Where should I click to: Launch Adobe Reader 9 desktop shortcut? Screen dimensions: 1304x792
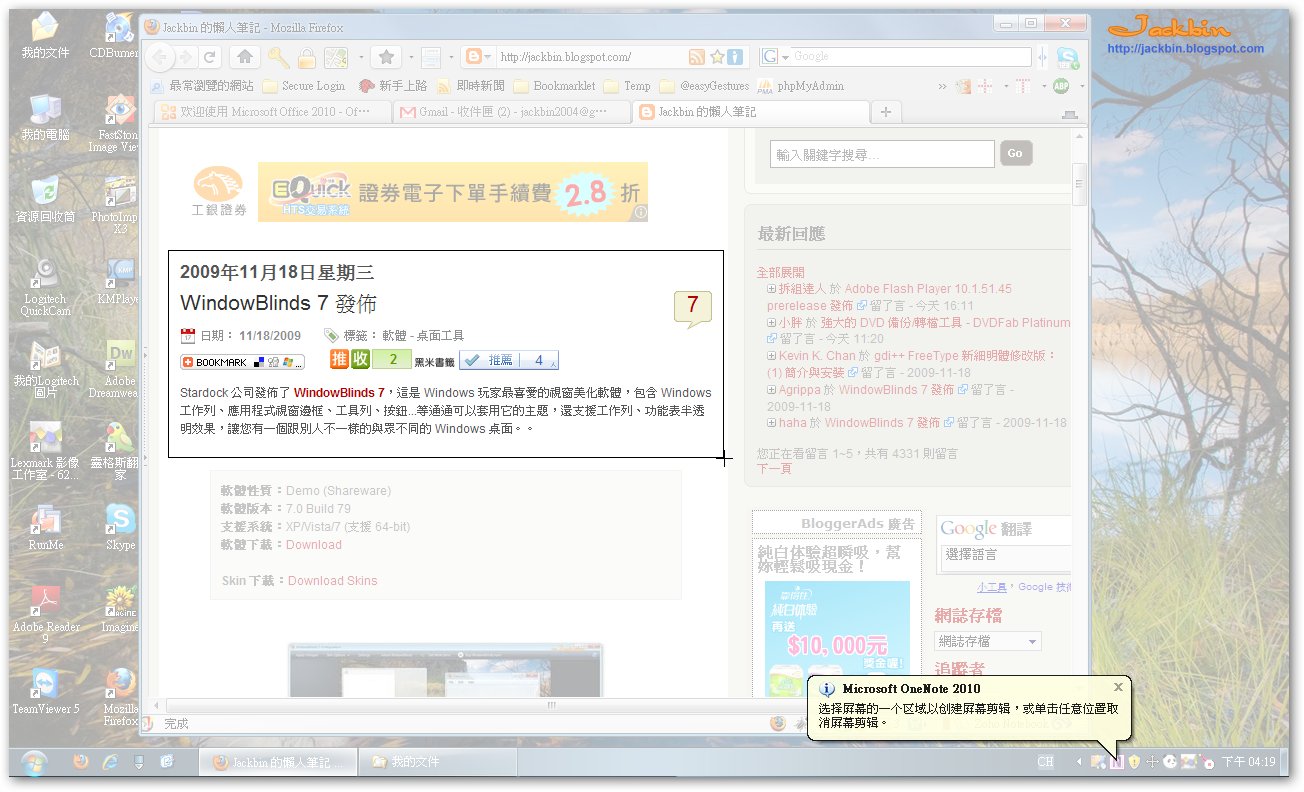click(45, 614)
